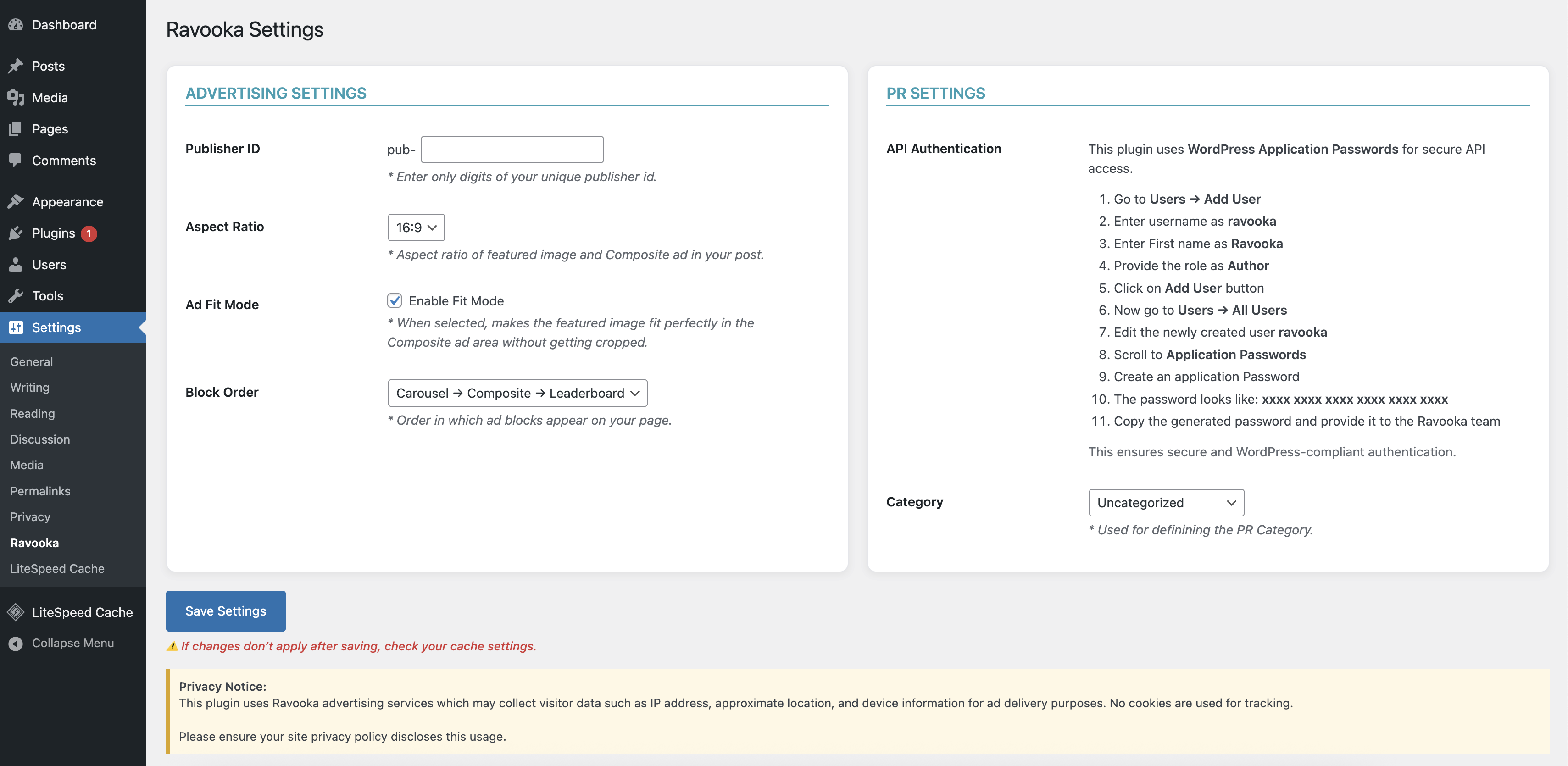
Task: Select the LiteSpeed Cache settings submenu link
Action: point(57,568)
